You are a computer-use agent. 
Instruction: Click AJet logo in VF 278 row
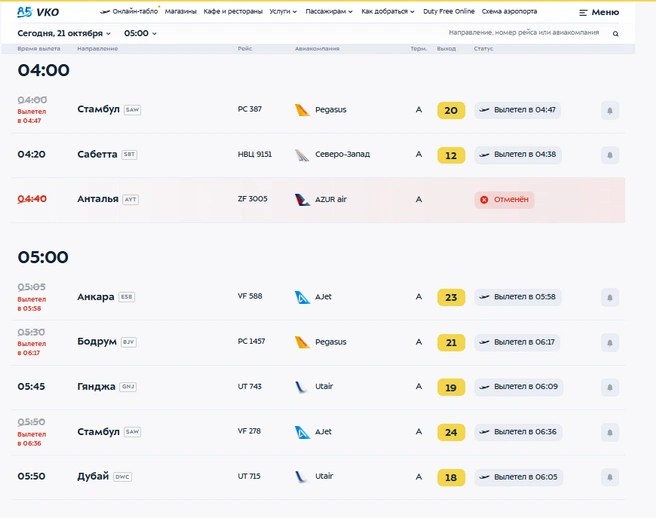click(x=302, y=432)
